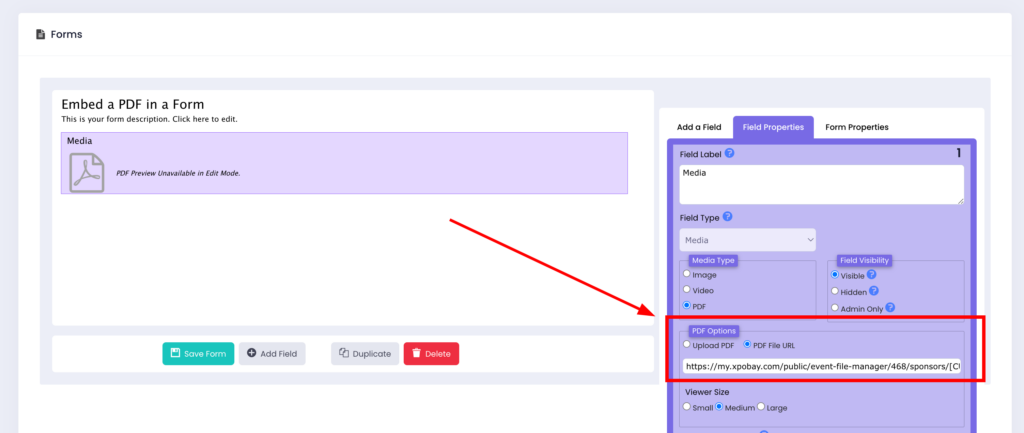Click the Duplicate button
The image size is (1024, 433).
click(364, 353)
